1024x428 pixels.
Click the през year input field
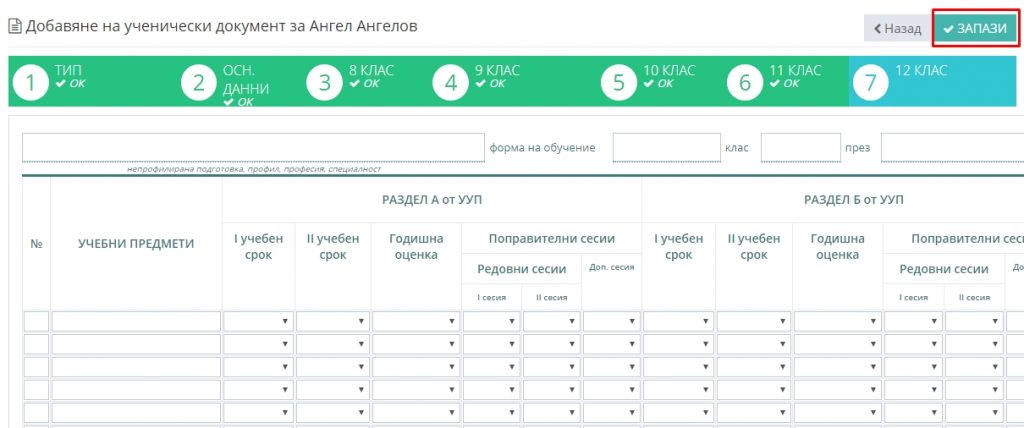click(952, 148)
